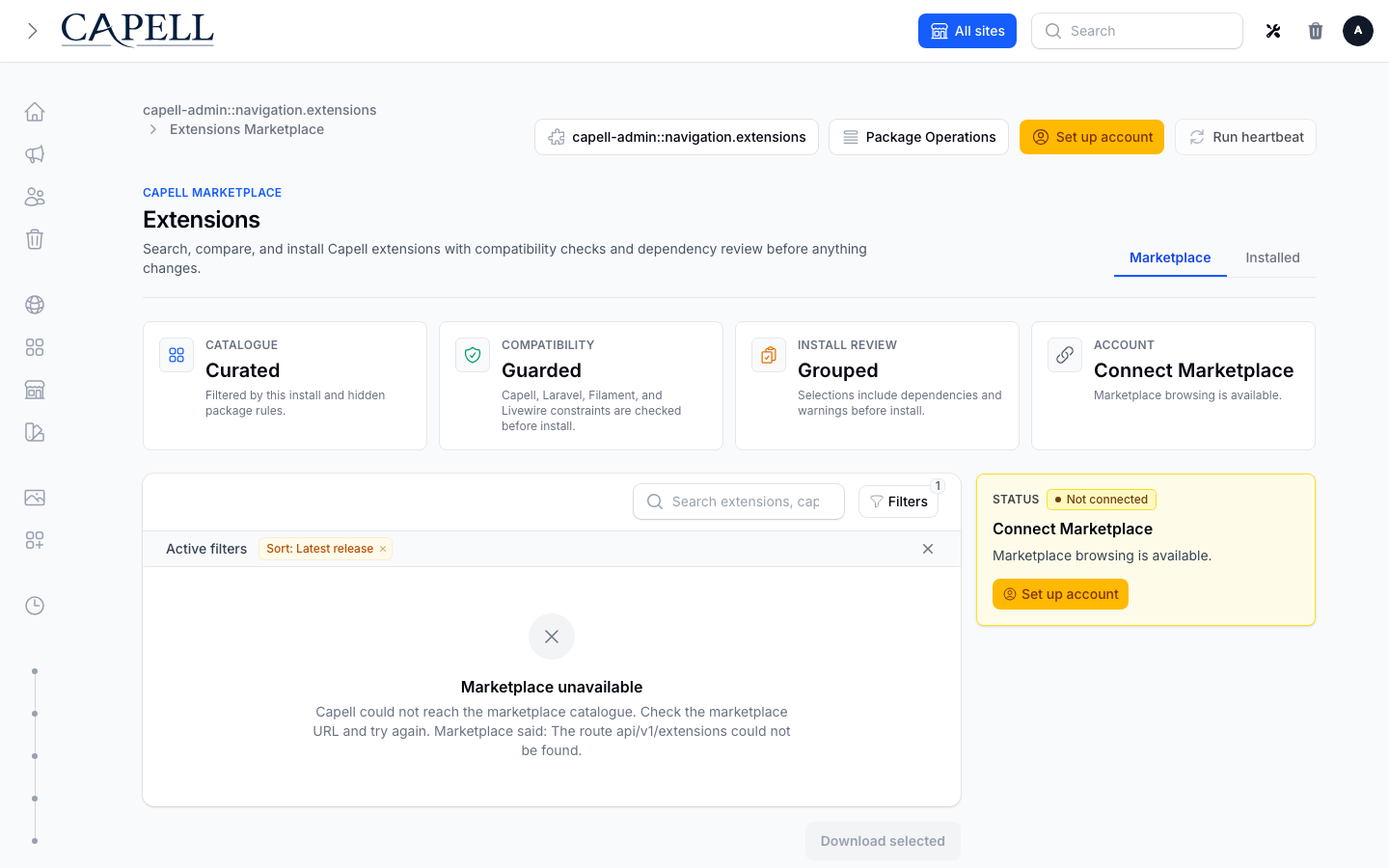Open the theme swatch sidebar icon
The height and width of the screenshot is (868, 1389).
coord(35,432)
